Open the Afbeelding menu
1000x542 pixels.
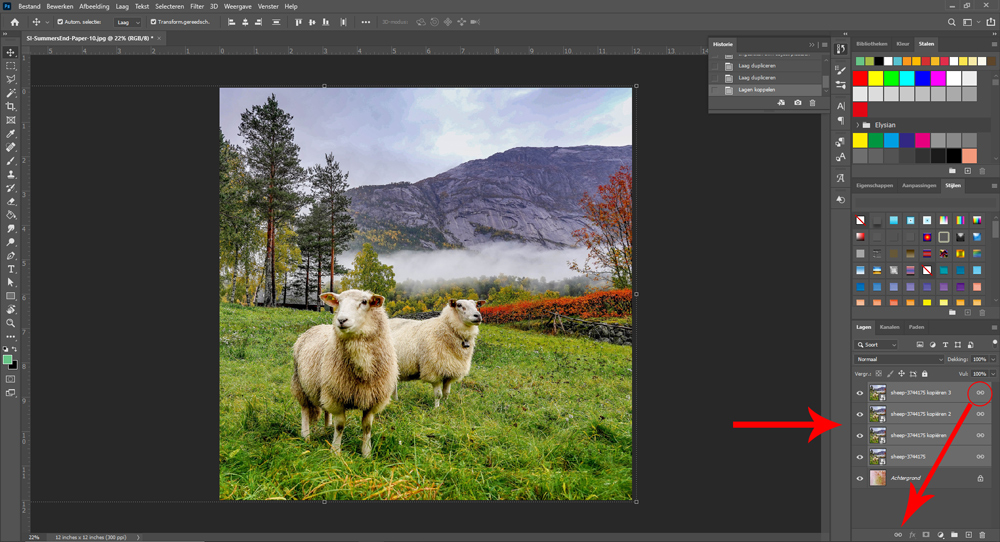pyautogui.click(x=94, y=6)
